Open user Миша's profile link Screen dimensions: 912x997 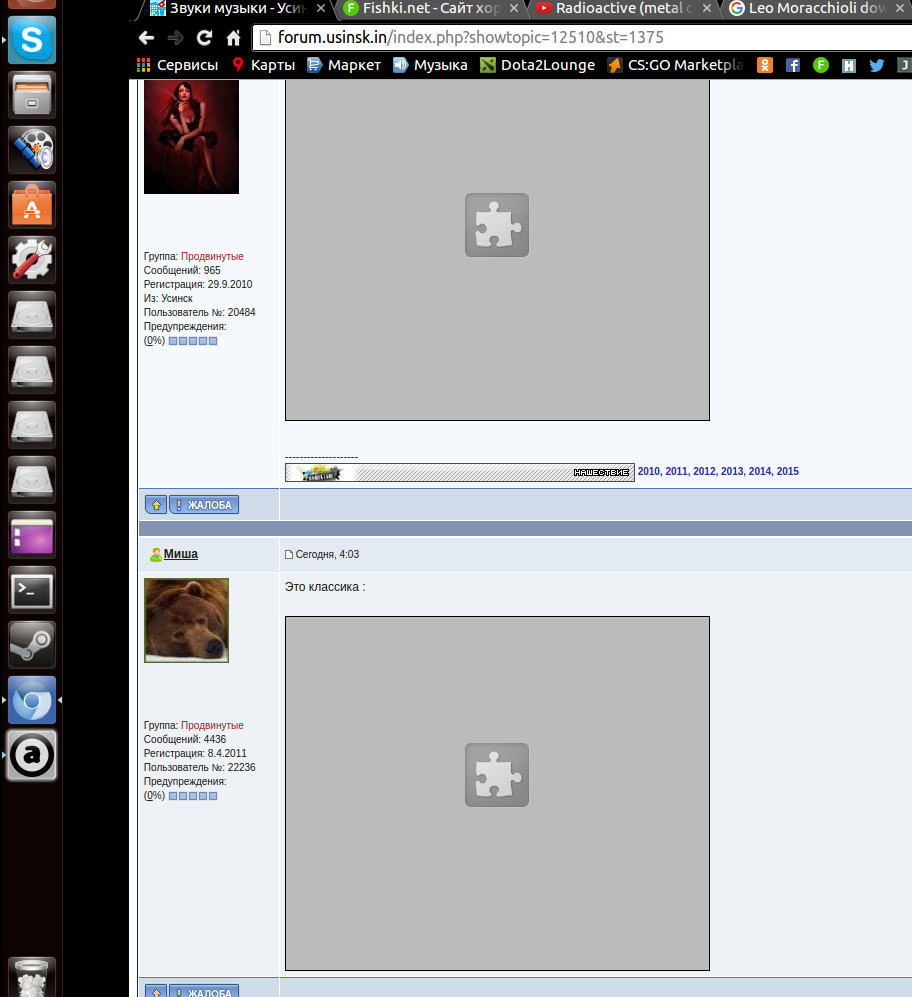(180, 554)
